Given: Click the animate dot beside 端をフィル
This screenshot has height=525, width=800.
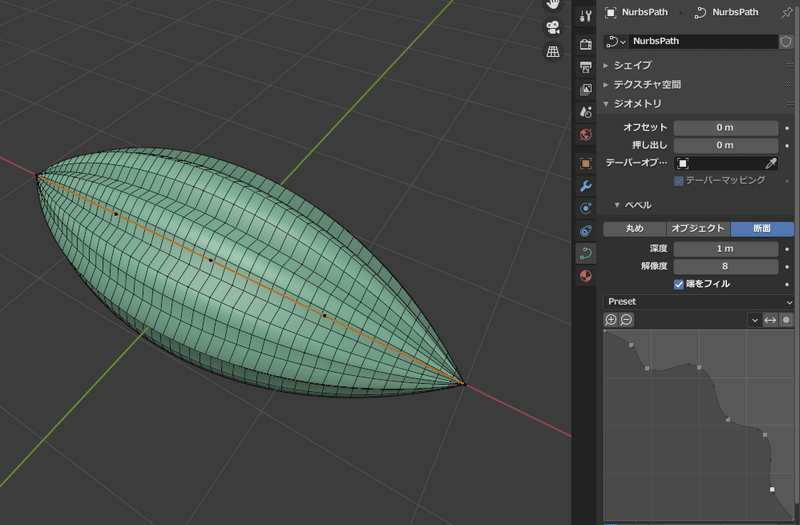Looking at the screenshot, I should 787,284.
